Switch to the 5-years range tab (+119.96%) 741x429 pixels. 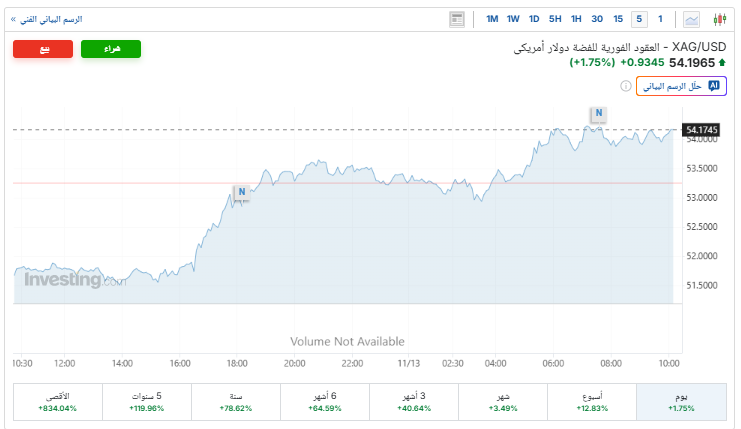(146, 402)
